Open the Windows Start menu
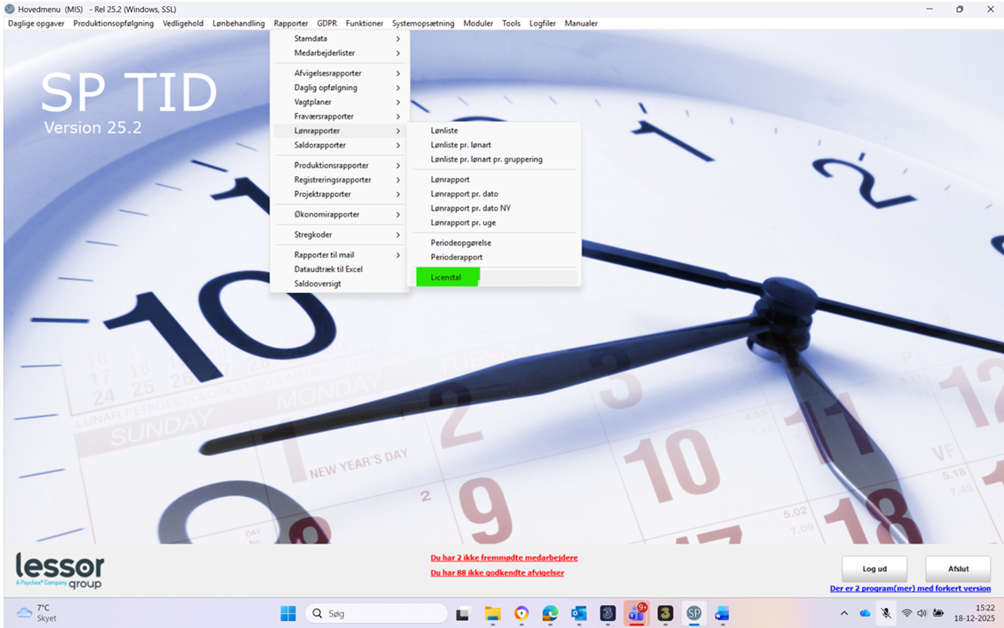This screenshot has width=1004, height=628. (x=288, y=613)
